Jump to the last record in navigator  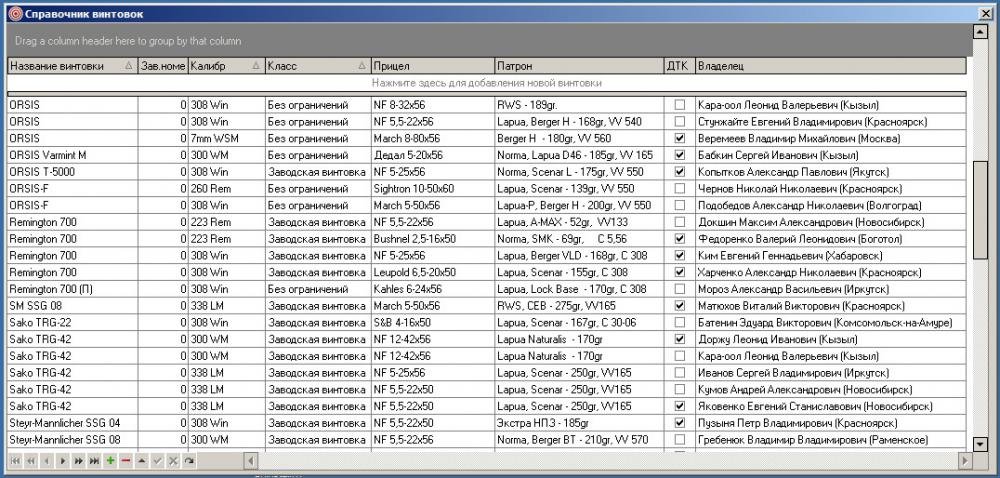pyautogui.click(x=94, y=460)
